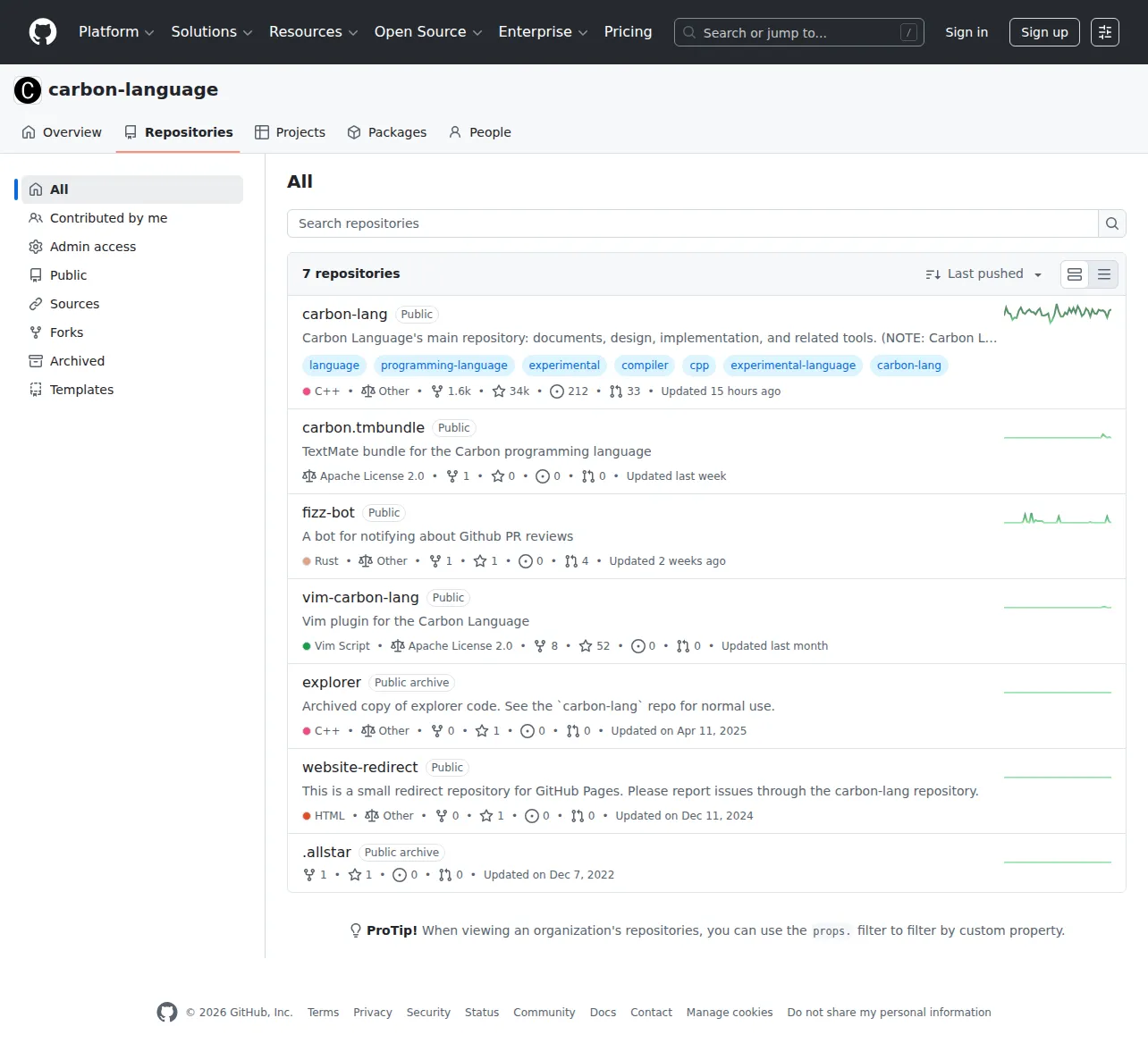1148x1060 pixels.
Task: Switch to the Overview tab
Action: point(62,132)
